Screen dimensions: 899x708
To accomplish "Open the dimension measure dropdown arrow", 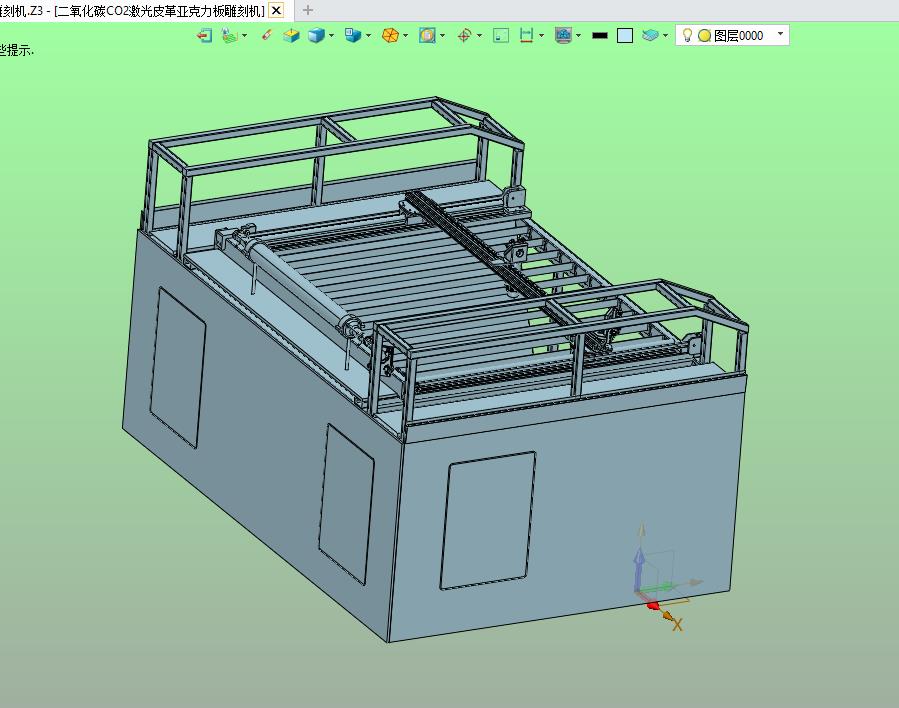I will [541, 36].
